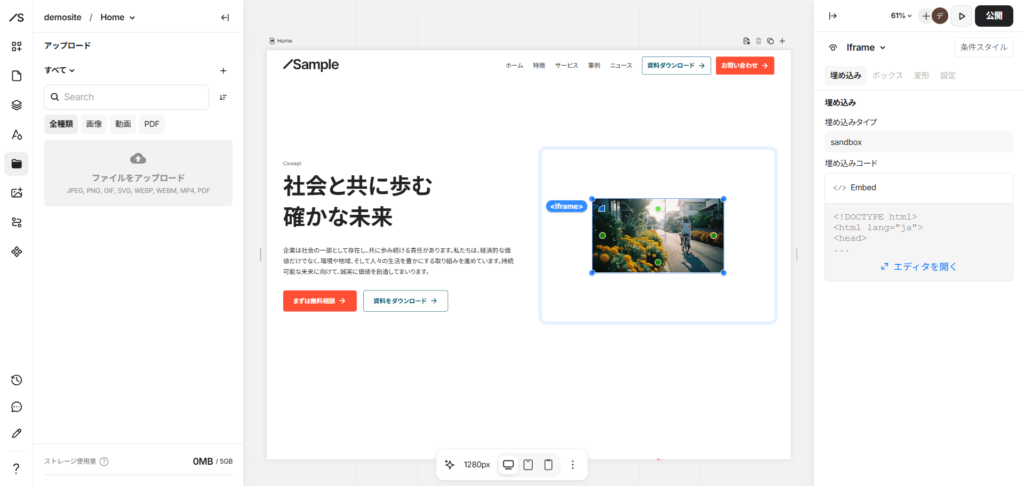Open the comments chat bubble icon
The image size is (1024, 486).
(x=16, y=407)
